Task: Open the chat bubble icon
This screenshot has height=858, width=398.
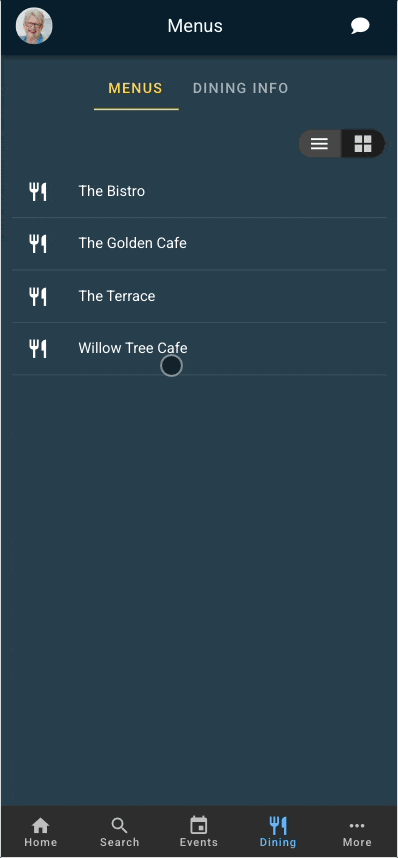Action: pyautogui.click(x=360, y=26)
